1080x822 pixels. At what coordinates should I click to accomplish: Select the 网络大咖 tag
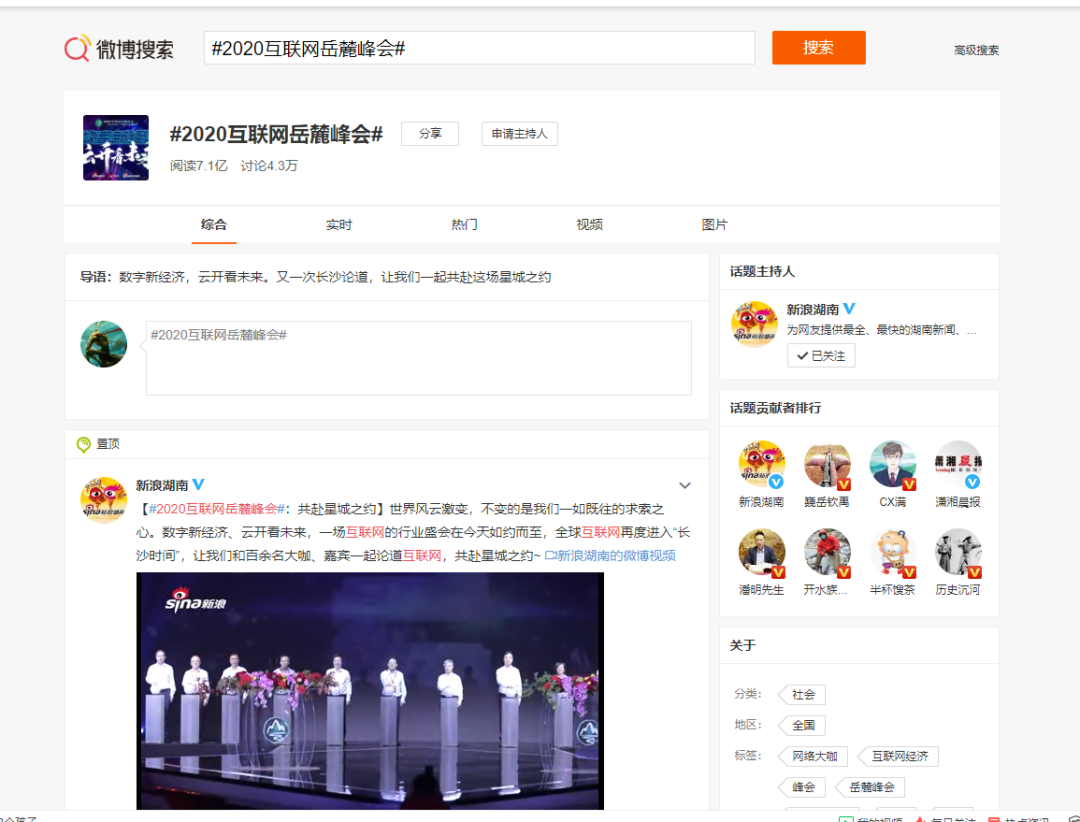(814, 757)
